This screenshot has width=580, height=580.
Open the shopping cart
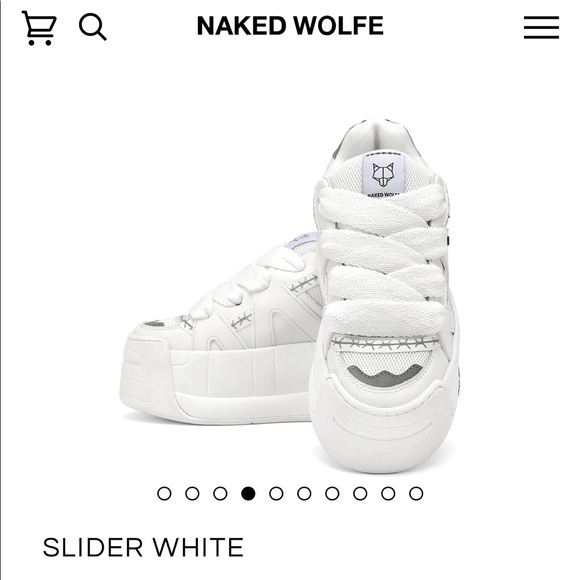pos(39,28)
